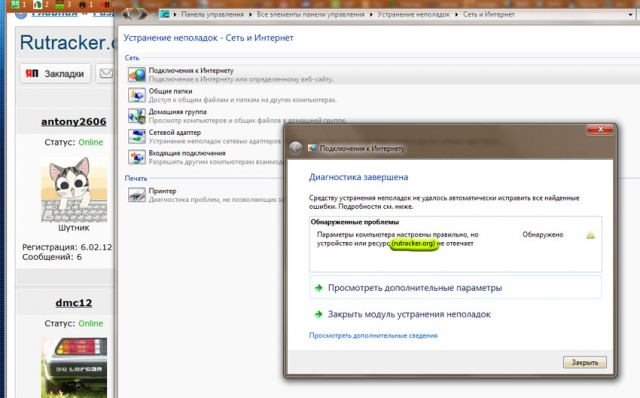Select the Подключения к Интернету title text
Viewport: 640px width, 398px height.
click(191, 71)
